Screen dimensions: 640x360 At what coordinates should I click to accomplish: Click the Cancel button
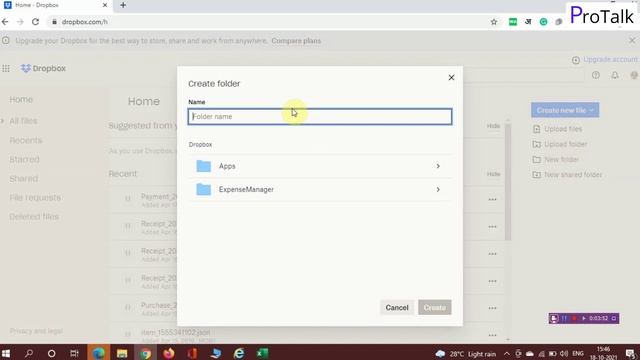pyautogui.click(x=397, y=308)
